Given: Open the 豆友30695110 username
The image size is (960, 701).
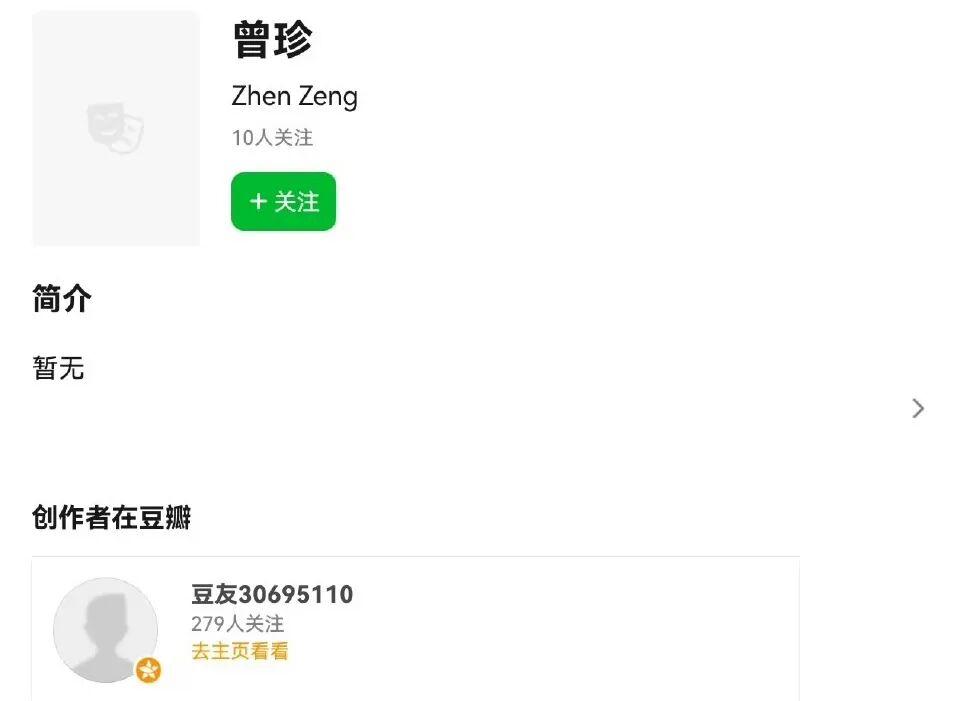Looking at the screenshot, I should 272,595.
